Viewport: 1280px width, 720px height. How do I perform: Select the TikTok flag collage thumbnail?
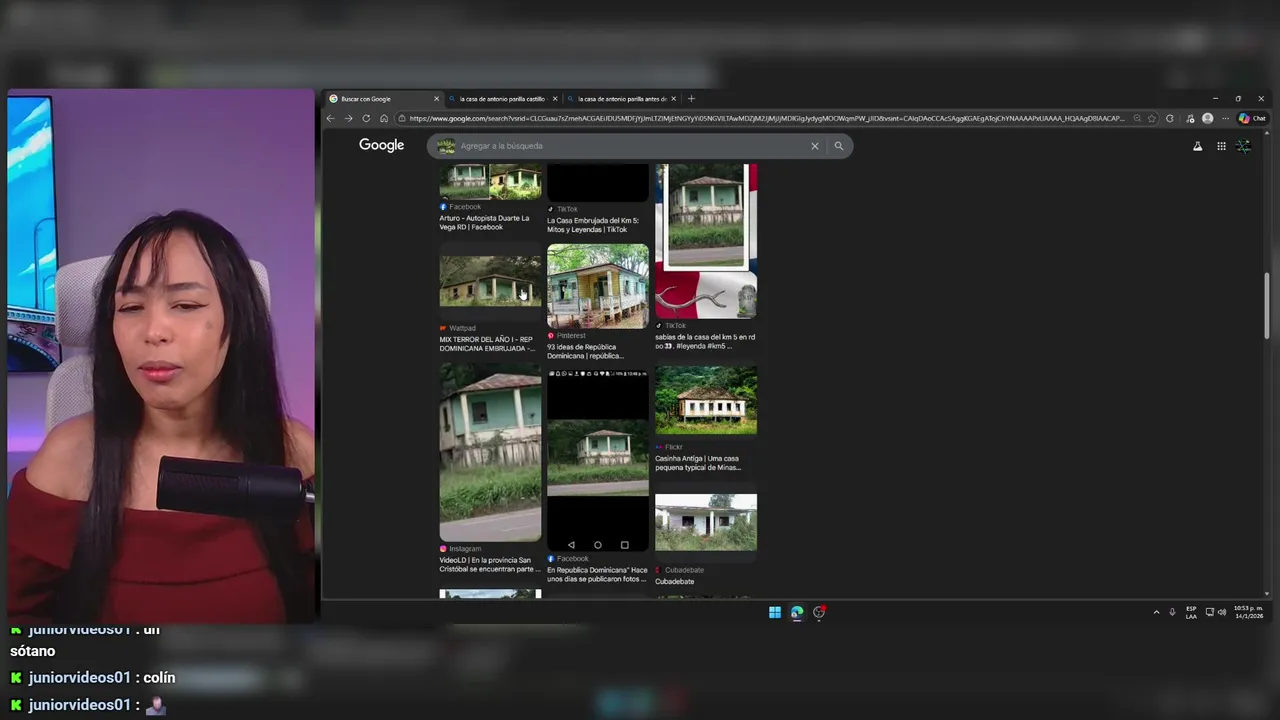[x=706, y=241]
